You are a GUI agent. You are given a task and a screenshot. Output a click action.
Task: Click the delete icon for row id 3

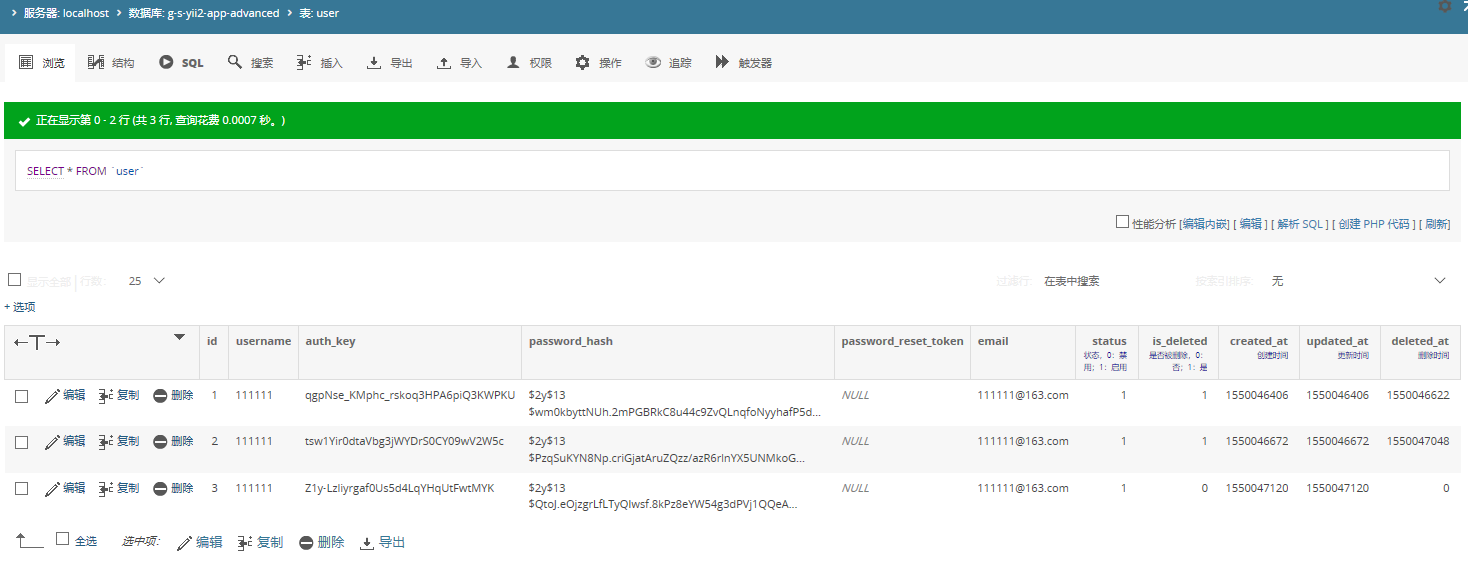[x=160, y=489]
